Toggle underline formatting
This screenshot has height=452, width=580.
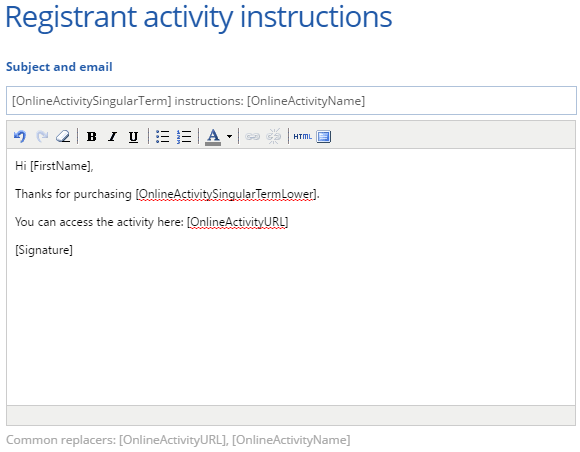[x=133, y=136]
